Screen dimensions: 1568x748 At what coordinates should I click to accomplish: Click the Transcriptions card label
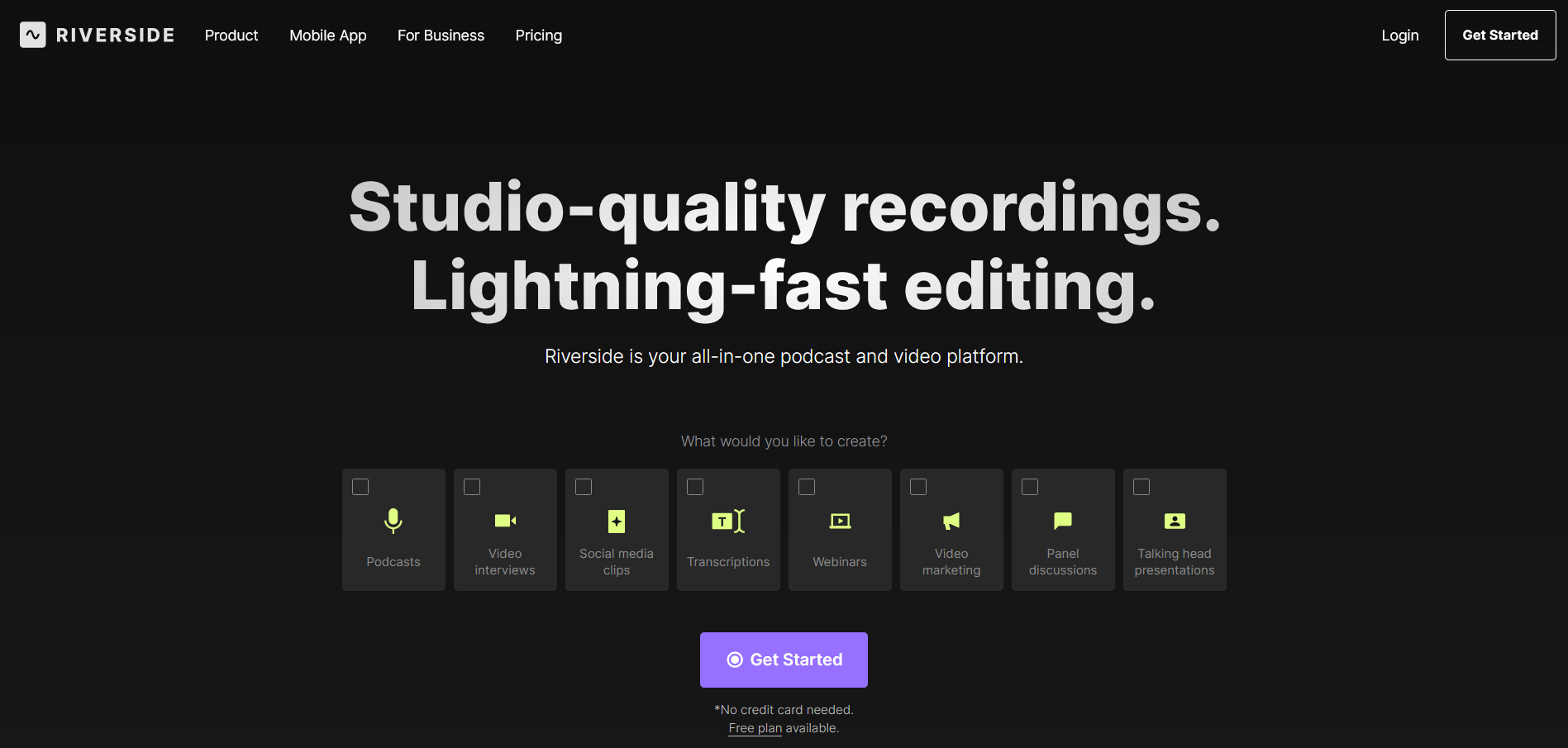pyautogui.click(x=728, y=562)
